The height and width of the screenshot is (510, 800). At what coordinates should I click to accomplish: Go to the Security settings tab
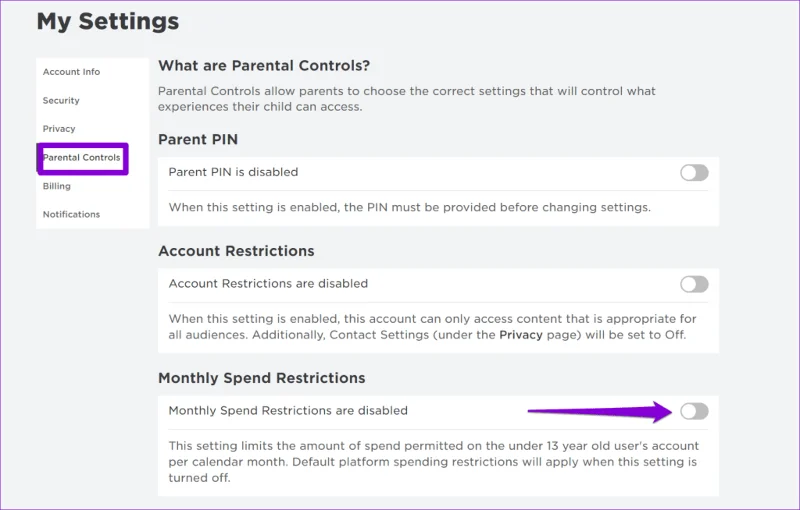click(x=61, y=100)
